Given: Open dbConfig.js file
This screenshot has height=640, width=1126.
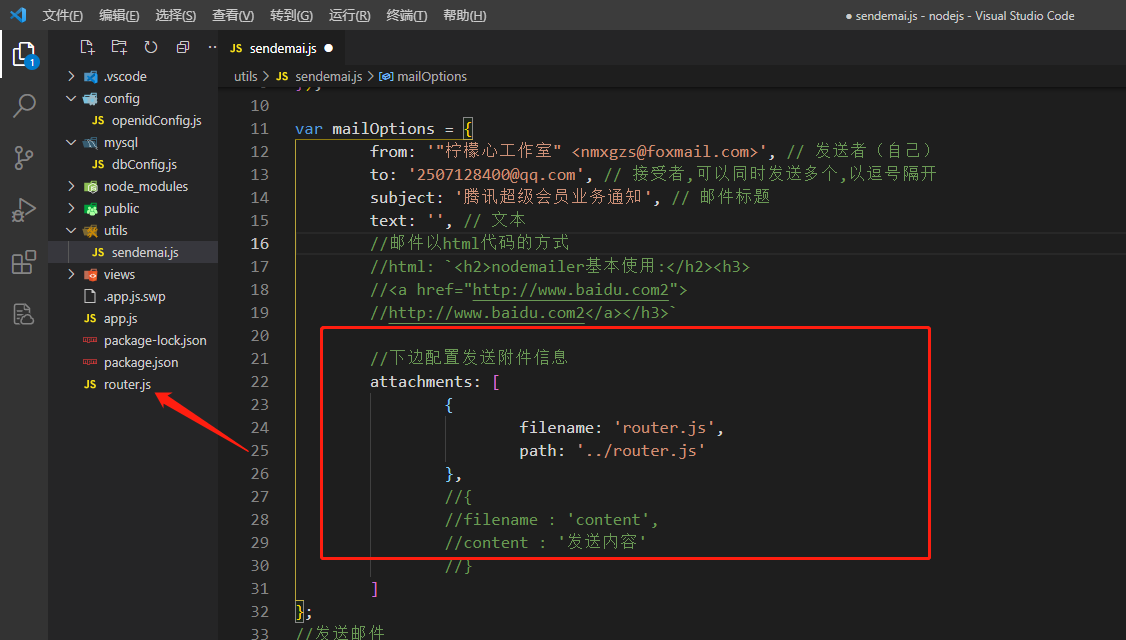Looking at the screenshot, I should 144,164.
